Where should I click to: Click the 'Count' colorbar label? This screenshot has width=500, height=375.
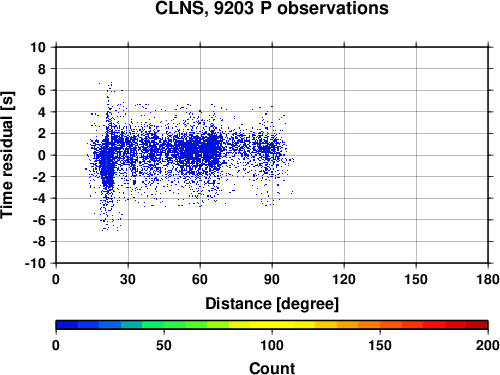[272, 368]
